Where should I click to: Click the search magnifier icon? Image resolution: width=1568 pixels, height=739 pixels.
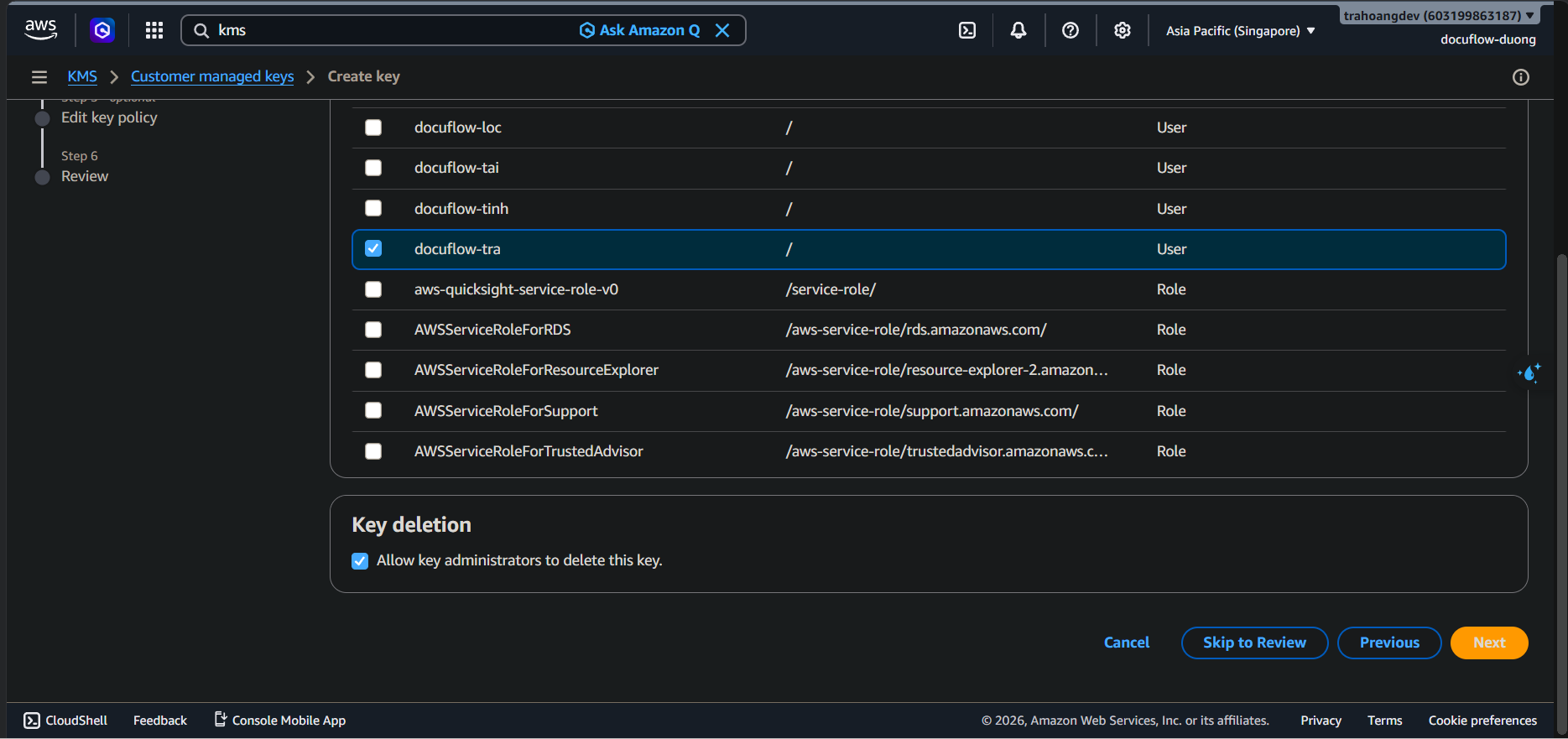pyautogui.click(x=201, y=31)
